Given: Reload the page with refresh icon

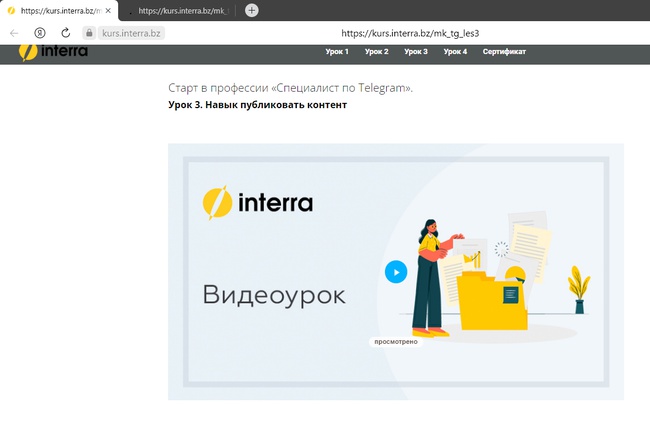Looking at the screenshot, I should 65,33.
